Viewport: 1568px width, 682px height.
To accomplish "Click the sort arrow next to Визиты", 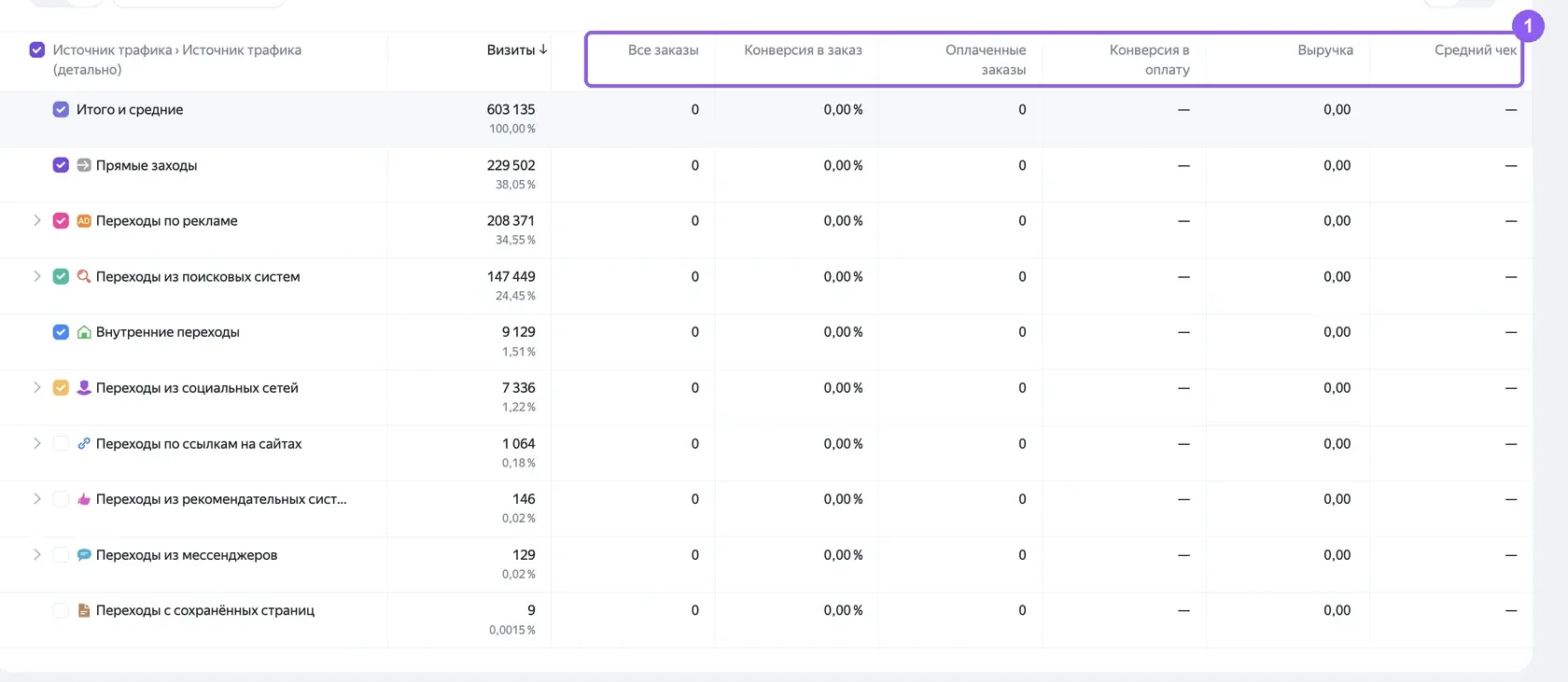I will pos(543,49).
